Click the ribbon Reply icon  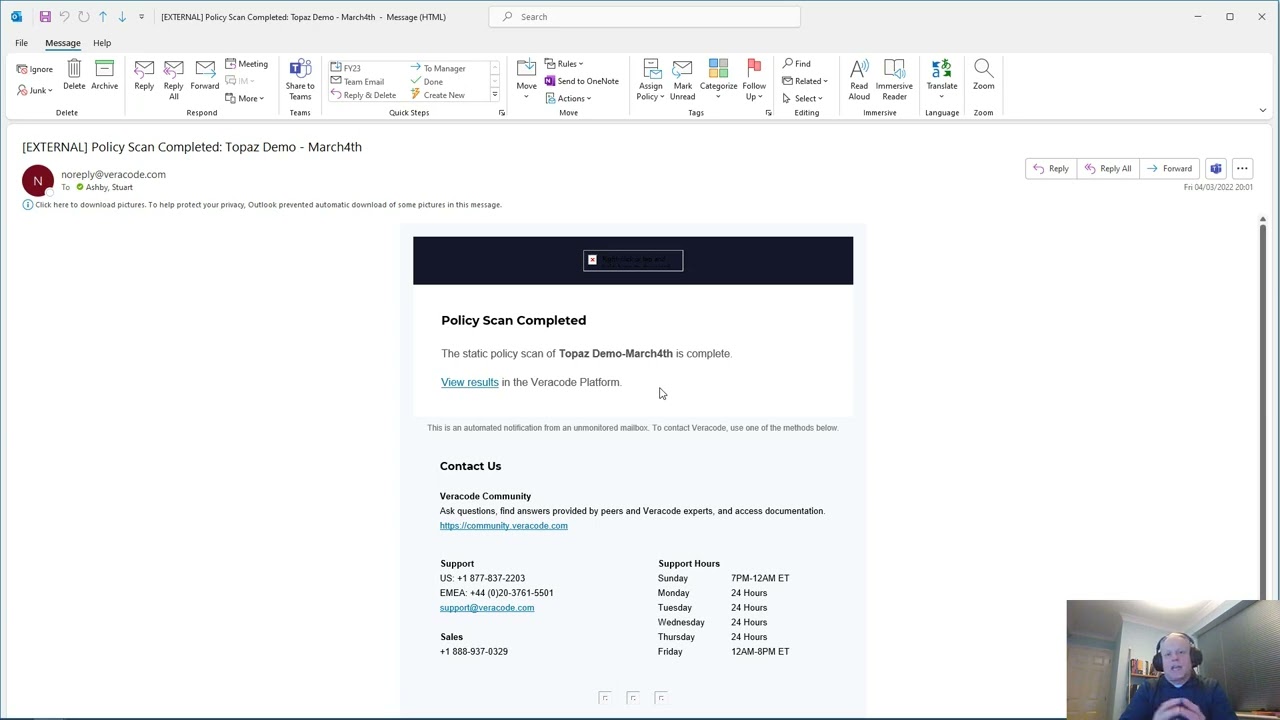(x=144, y=75)
